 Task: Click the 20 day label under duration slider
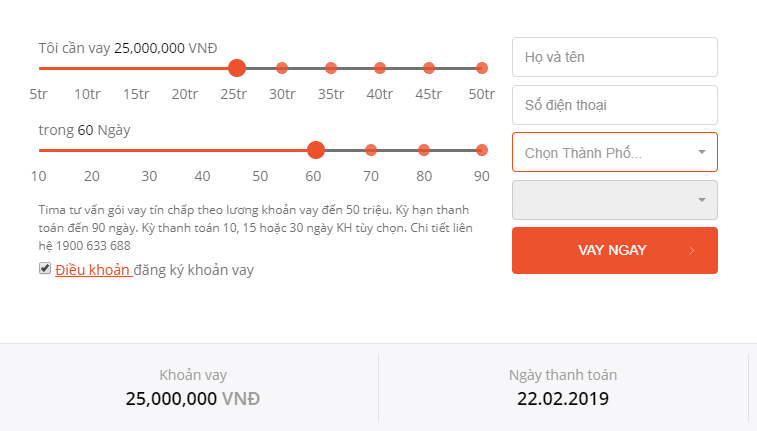click(x=92, y=176)
